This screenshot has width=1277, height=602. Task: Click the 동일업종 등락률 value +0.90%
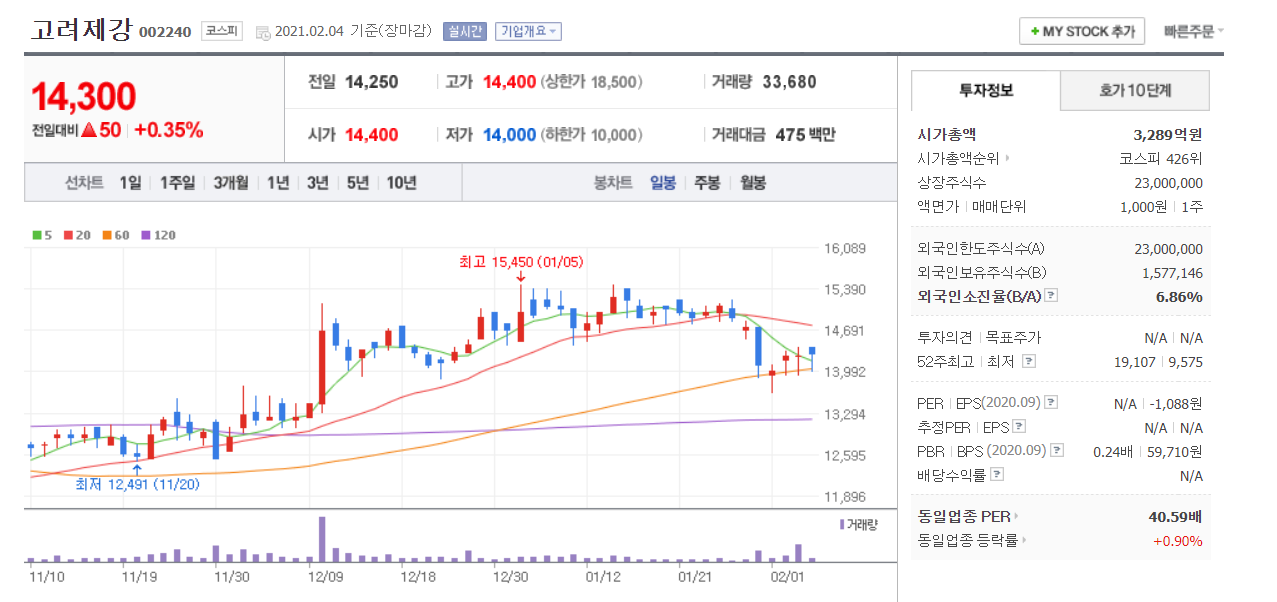click(1178, 541)
